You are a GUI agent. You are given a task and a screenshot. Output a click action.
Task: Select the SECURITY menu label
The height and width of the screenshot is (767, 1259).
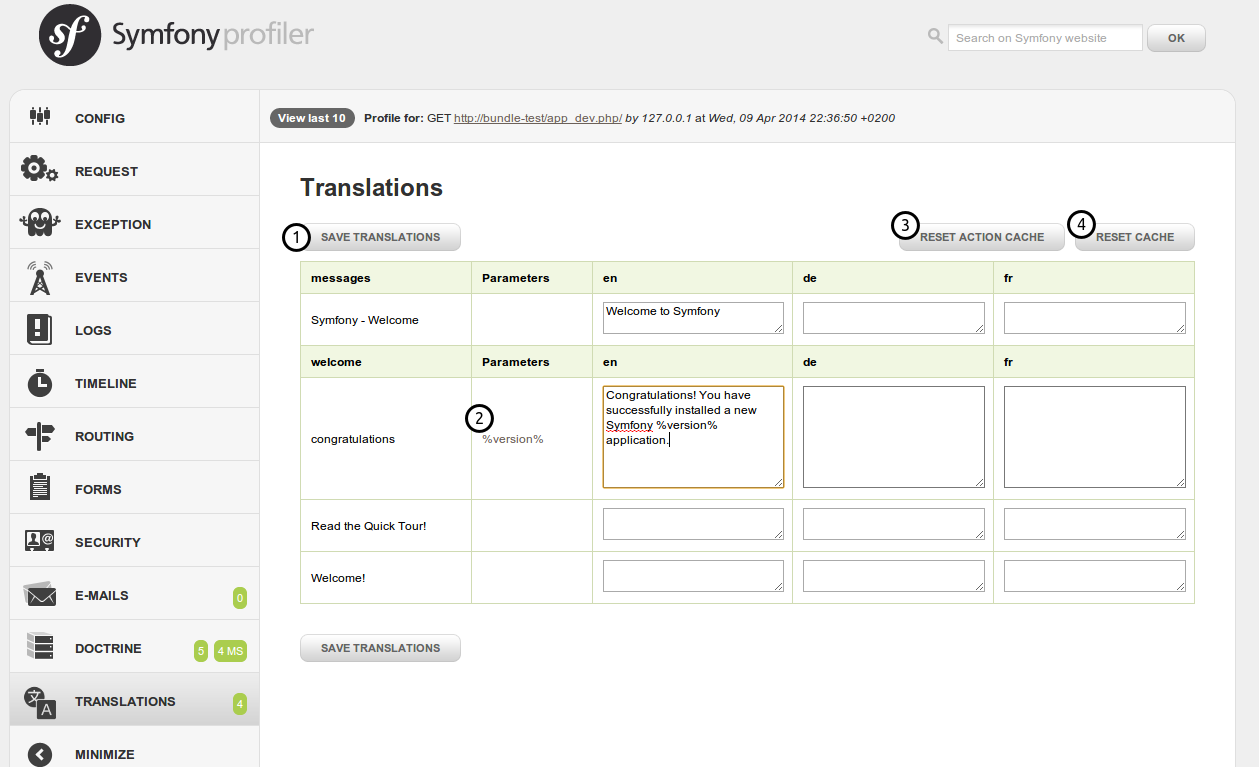point(108,542)
